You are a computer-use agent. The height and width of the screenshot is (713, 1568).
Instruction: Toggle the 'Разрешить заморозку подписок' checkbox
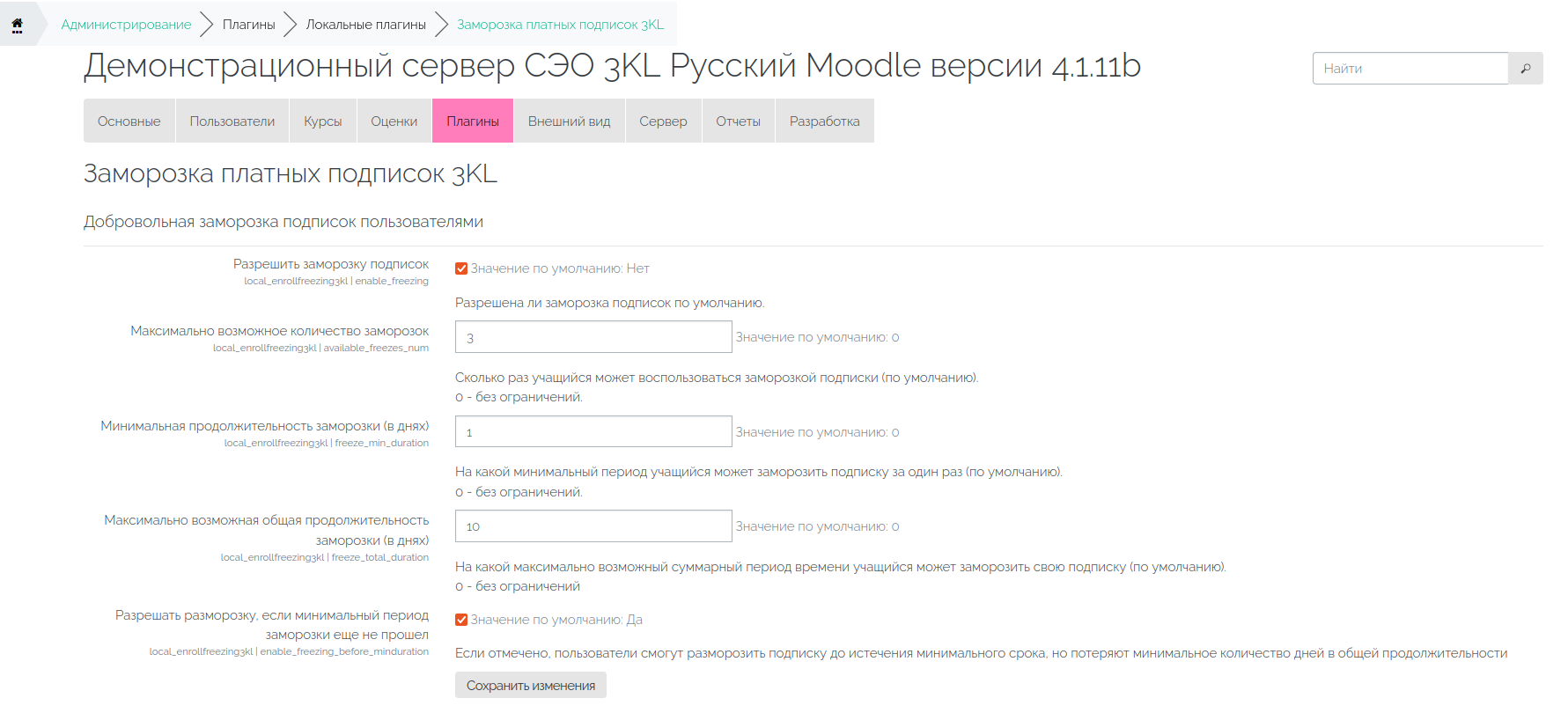click(x=461, y=268)
